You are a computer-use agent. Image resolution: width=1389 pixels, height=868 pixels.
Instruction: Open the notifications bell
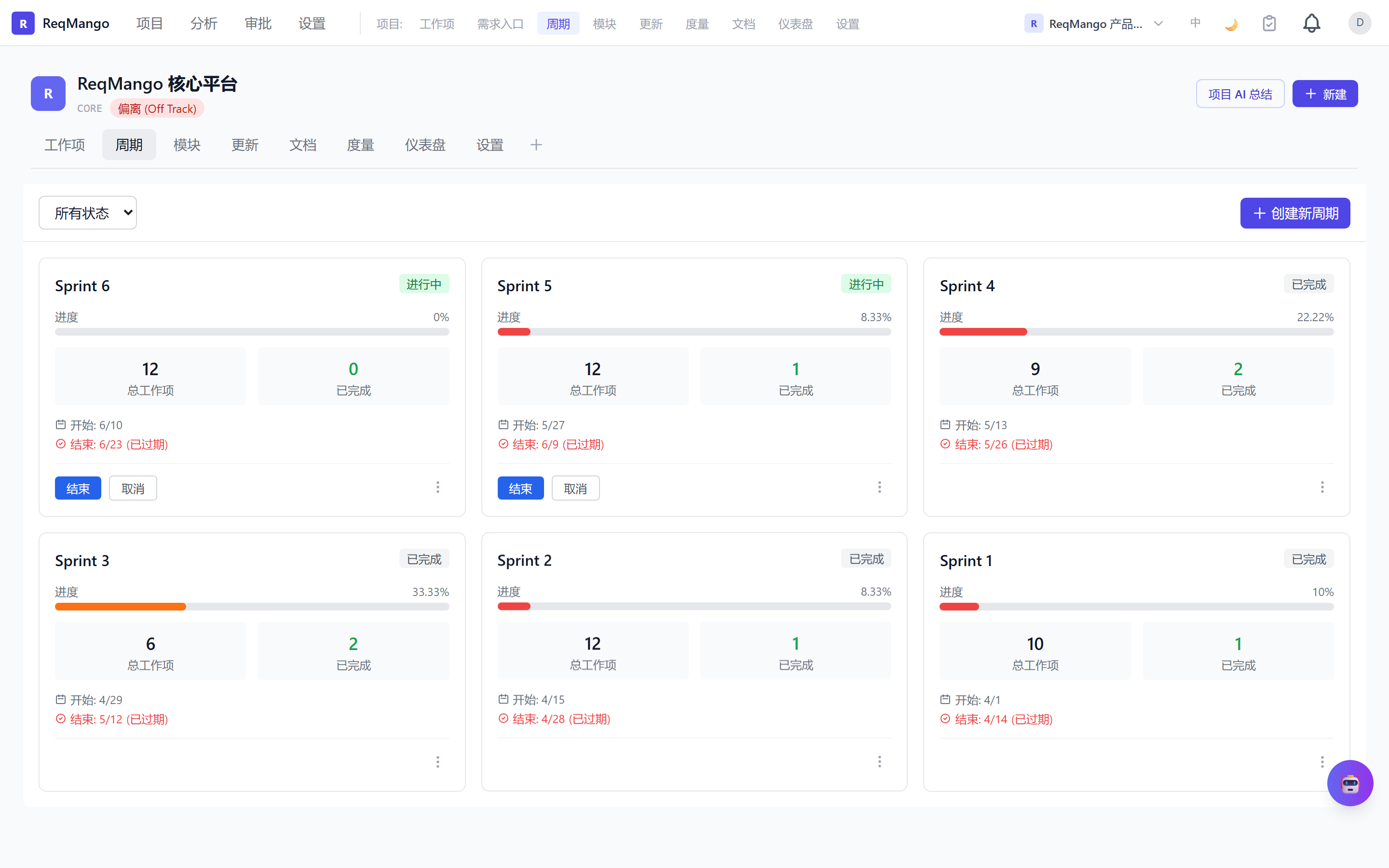click(x=1311, y=24)
